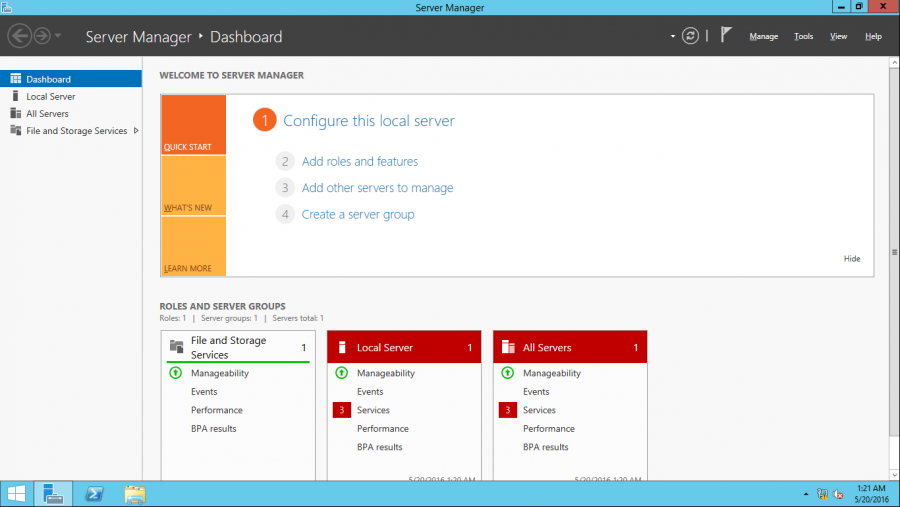Open the navigation history dropdown arrow
This screenshot has width=900, height=507.
(x=58, y=36)
